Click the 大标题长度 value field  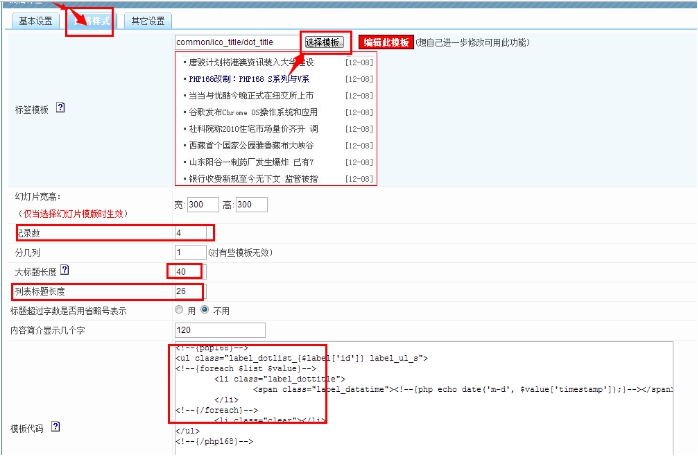coord(188,271)
